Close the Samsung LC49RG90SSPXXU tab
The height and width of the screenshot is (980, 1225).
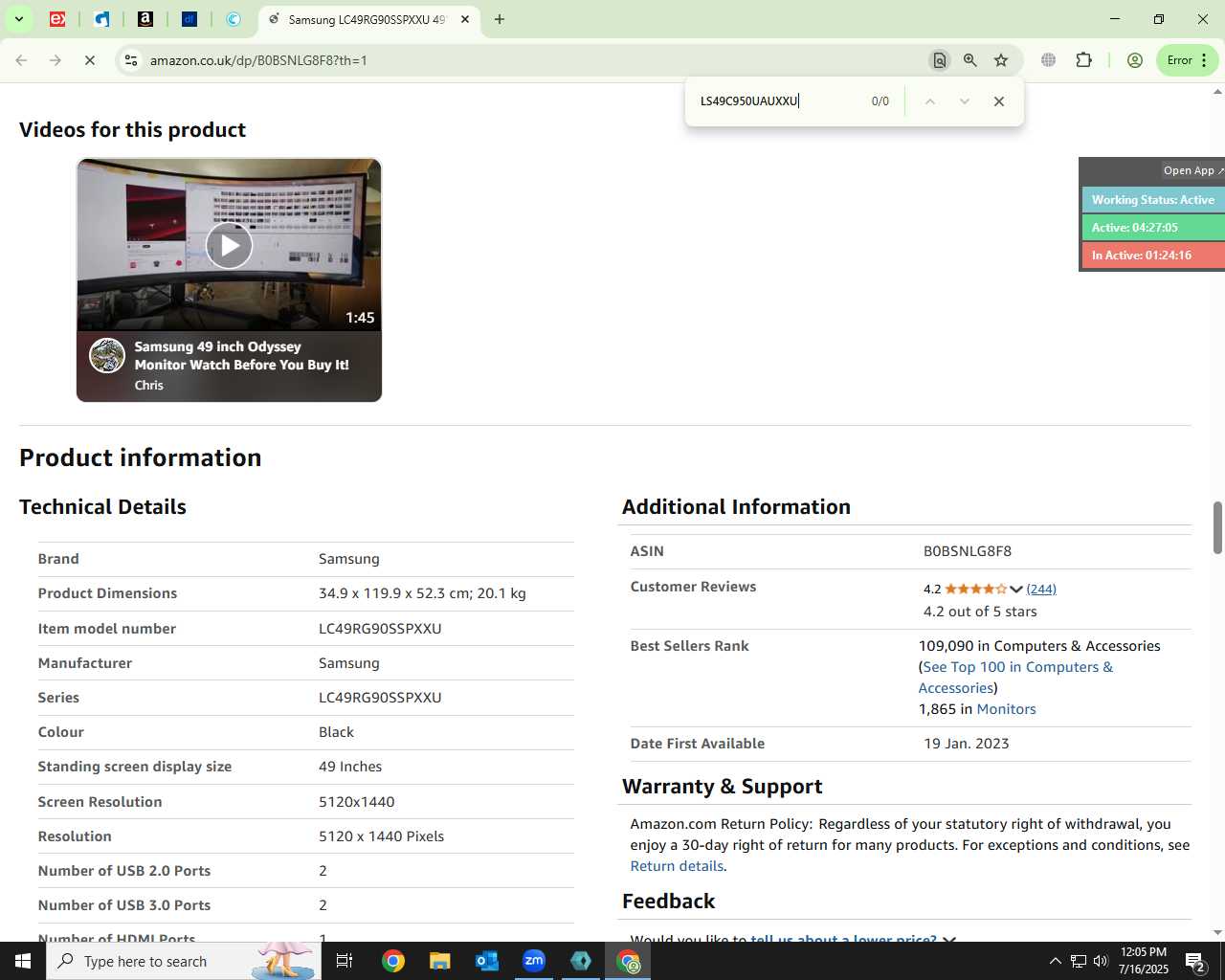(465, 19)
